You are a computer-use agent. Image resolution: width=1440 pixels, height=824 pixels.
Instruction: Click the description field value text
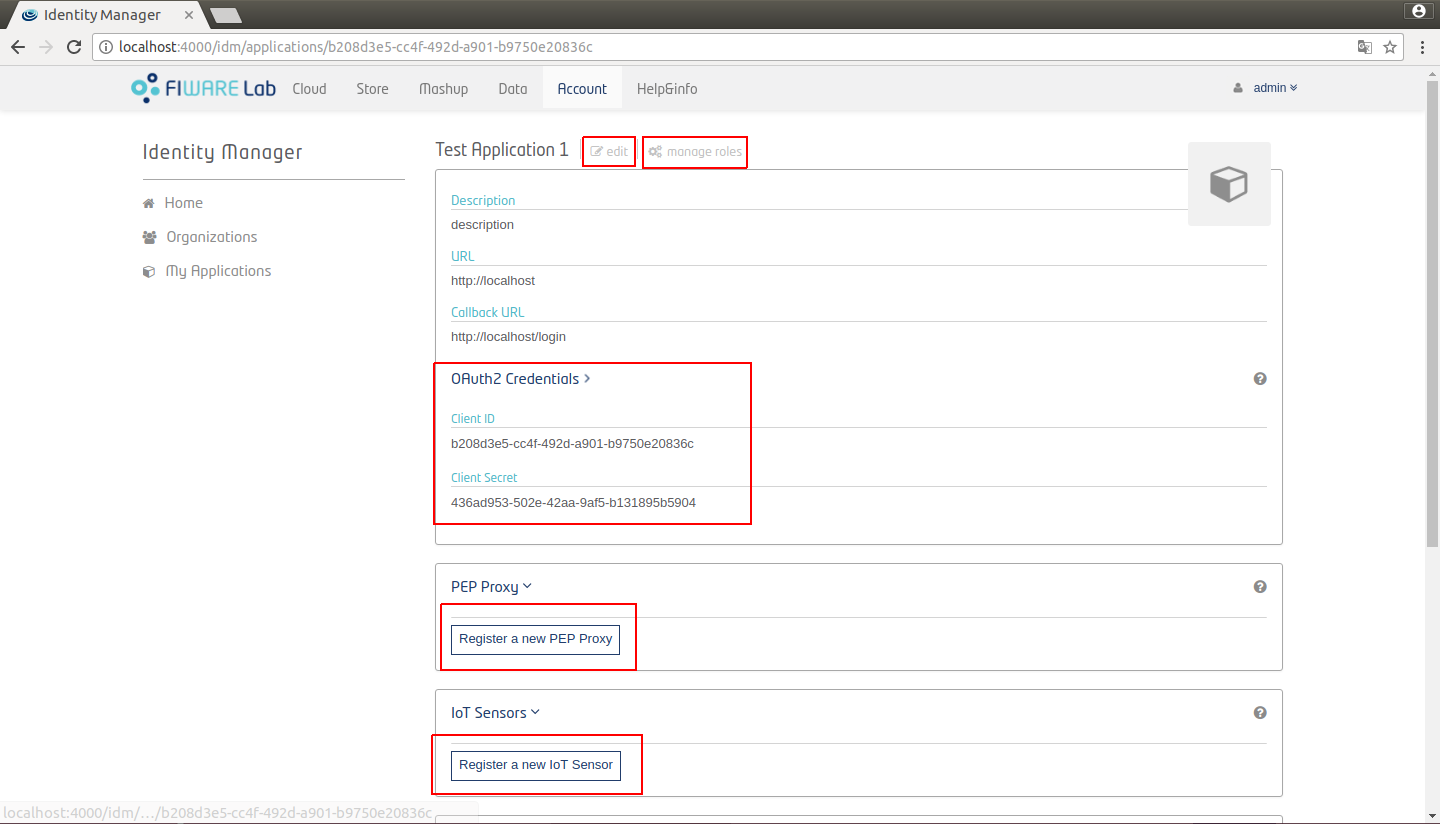pos(482,225)
